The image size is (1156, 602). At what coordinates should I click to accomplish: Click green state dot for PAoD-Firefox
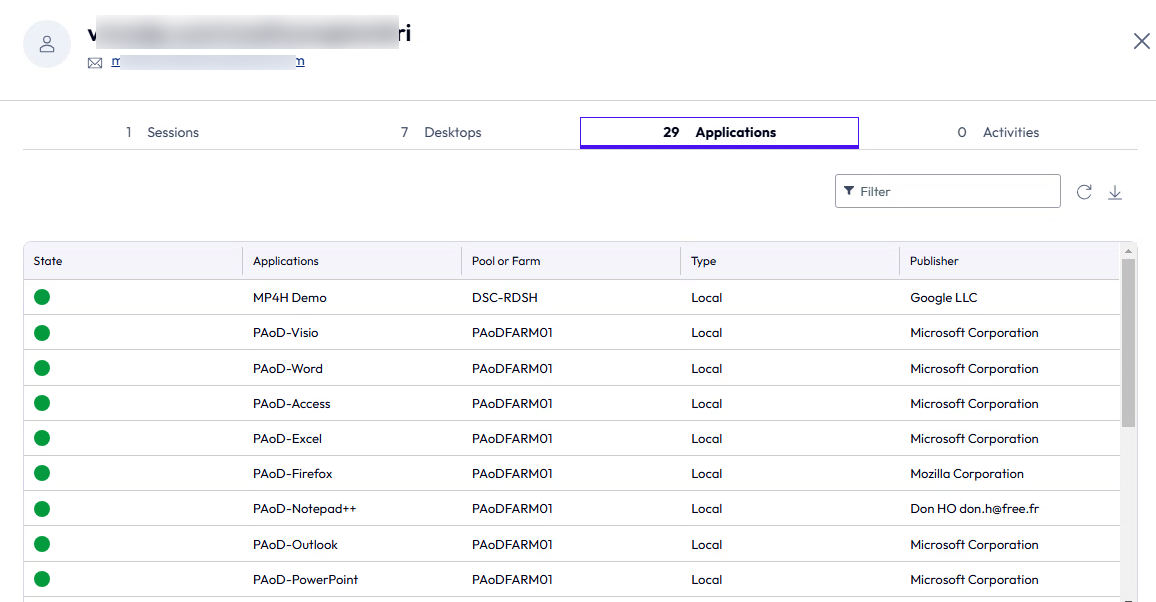(42, 474)
